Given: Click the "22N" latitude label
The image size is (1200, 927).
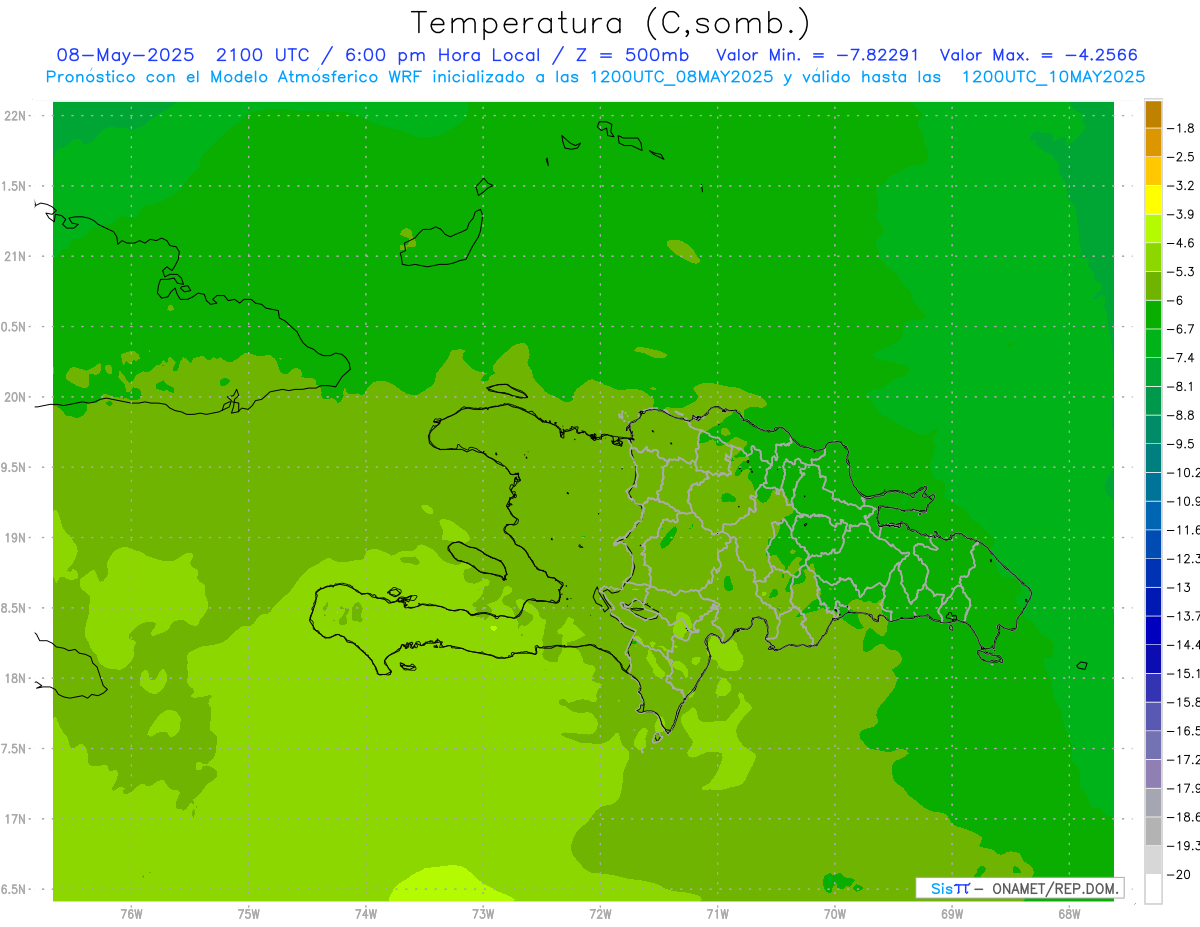Looking at the screenshot, I should 15,115.
